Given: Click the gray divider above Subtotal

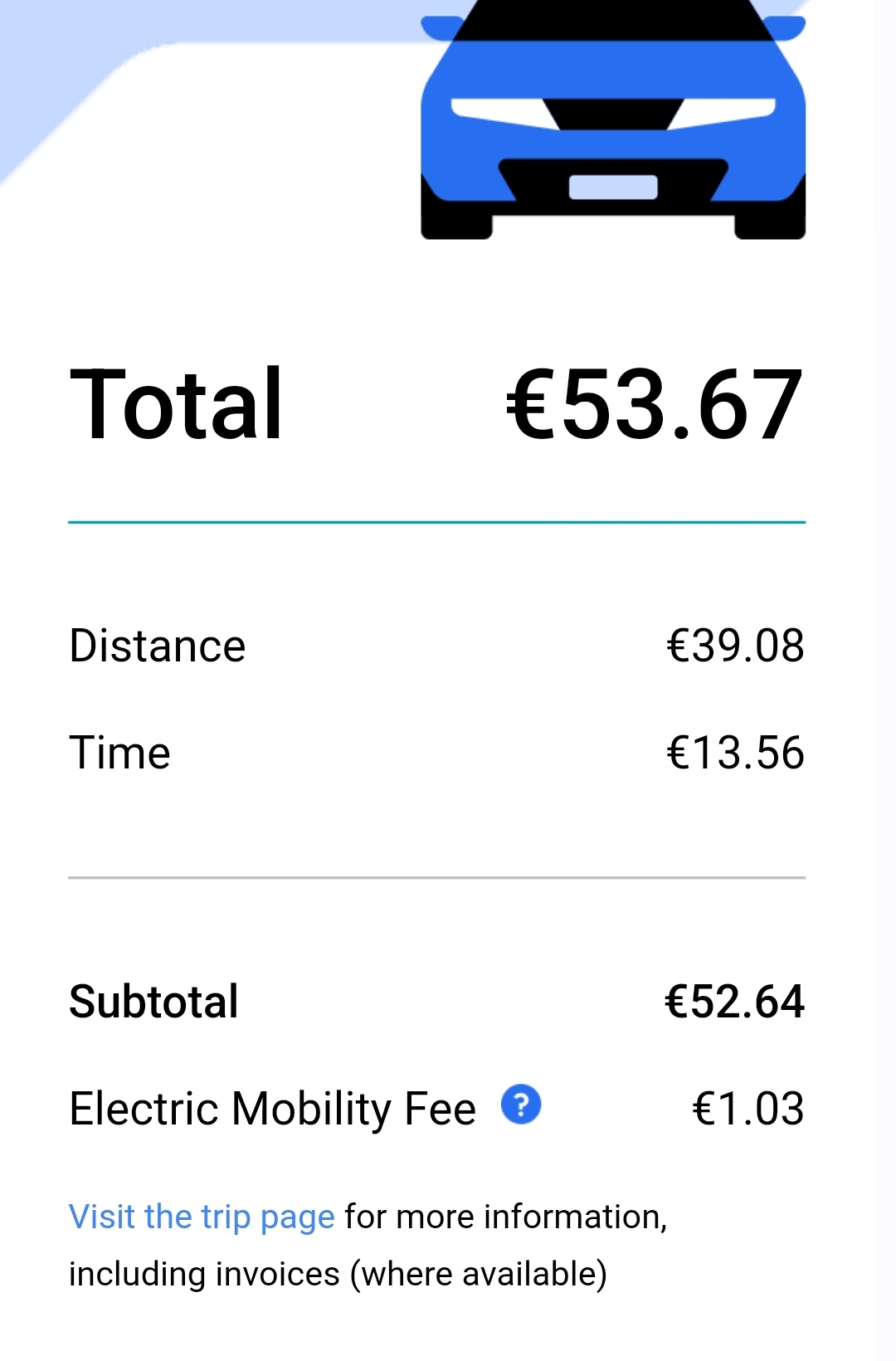Looking at the screenshot, I should 437,877.
